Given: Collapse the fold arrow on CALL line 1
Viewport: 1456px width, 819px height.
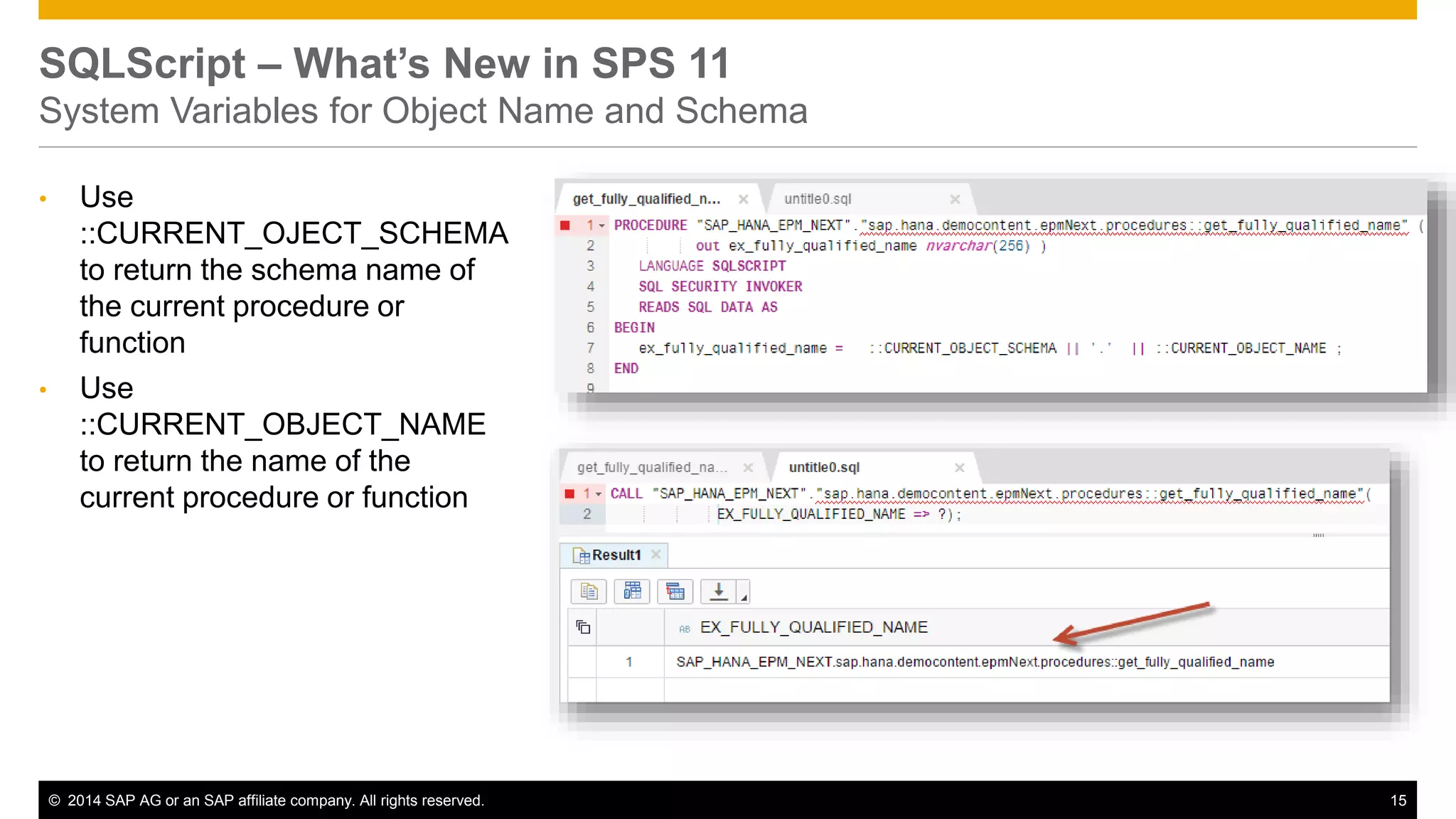Looking at the screenshot, I should pos(599,494).
